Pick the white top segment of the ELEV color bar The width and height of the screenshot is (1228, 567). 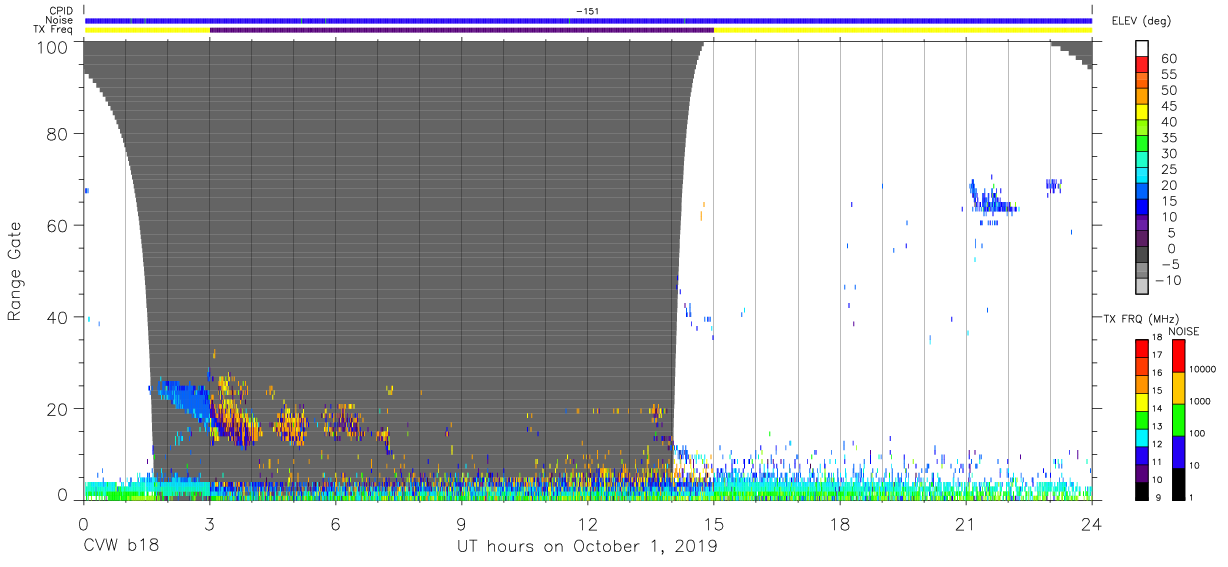(1141, 50)
